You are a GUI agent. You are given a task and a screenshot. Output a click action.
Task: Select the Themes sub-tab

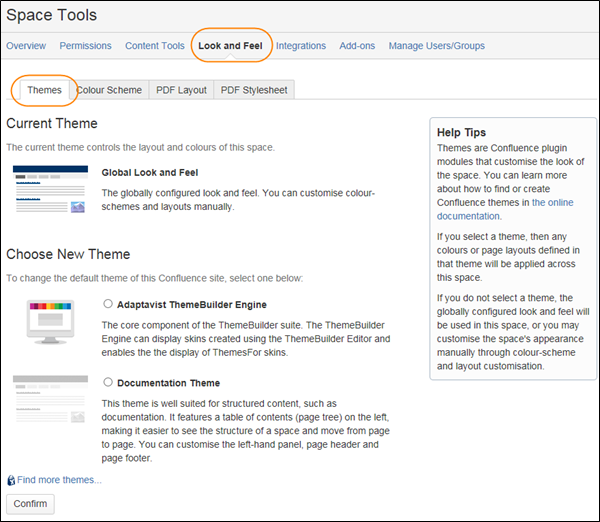click(45, 90)
